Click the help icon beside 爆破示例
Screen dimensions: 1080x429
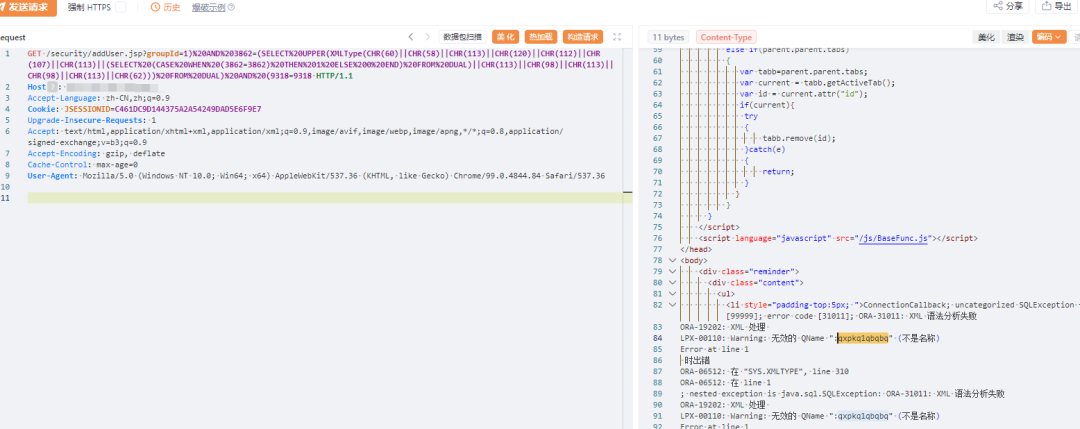(x=231, y=8)
